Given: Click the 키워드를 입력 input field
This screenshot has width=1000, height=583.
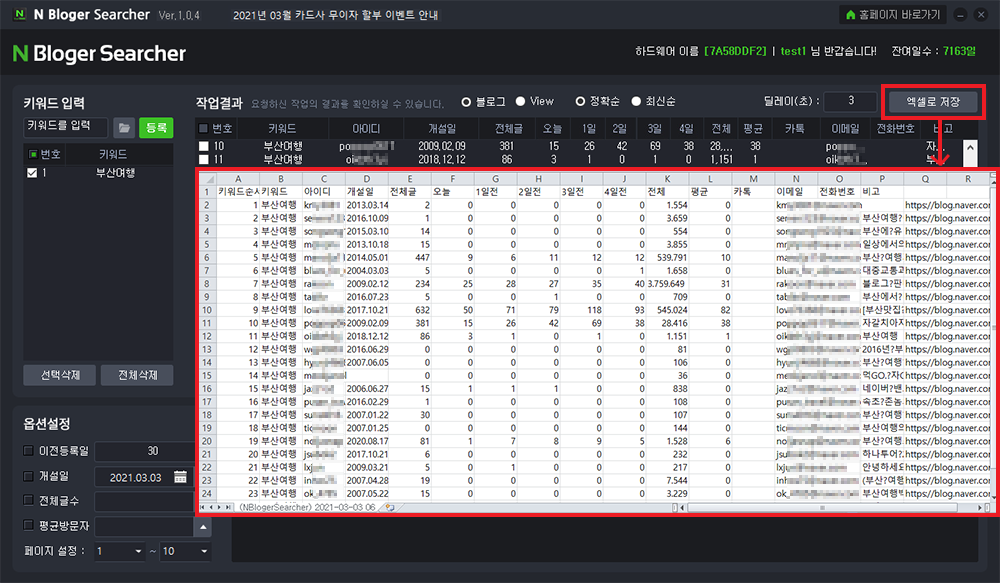Looking at the screenshot, I should pyautogui.click(x=66, y=126).
